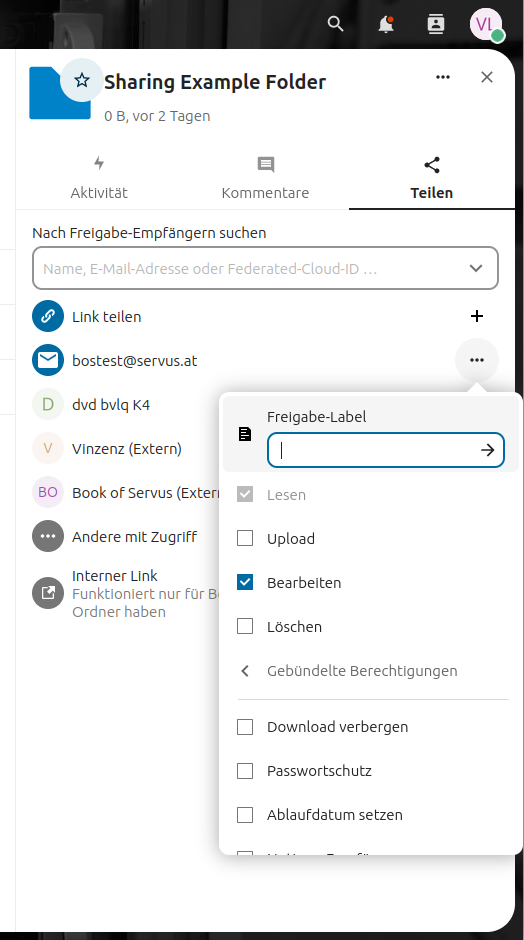Switch to the Kommentare tab

(266, 178)
